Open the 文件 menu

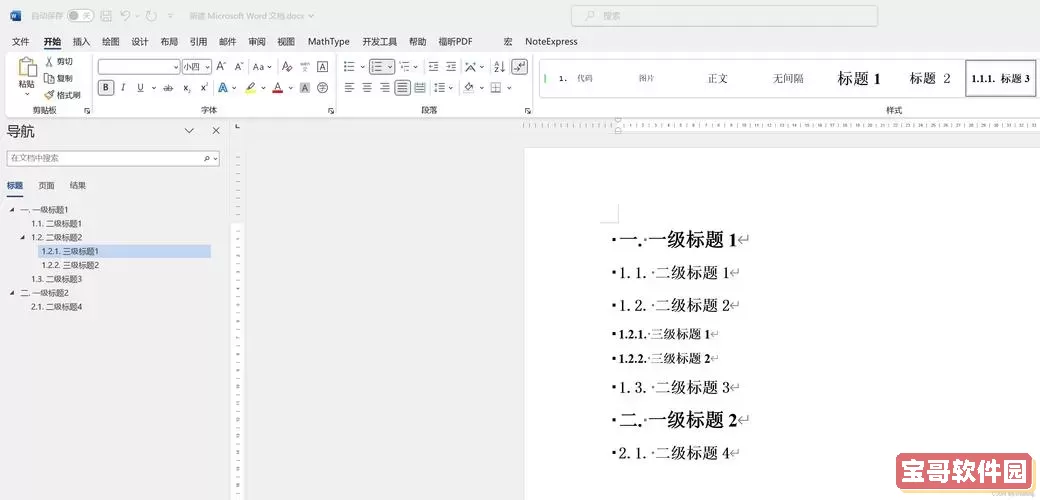coord(21,42)
